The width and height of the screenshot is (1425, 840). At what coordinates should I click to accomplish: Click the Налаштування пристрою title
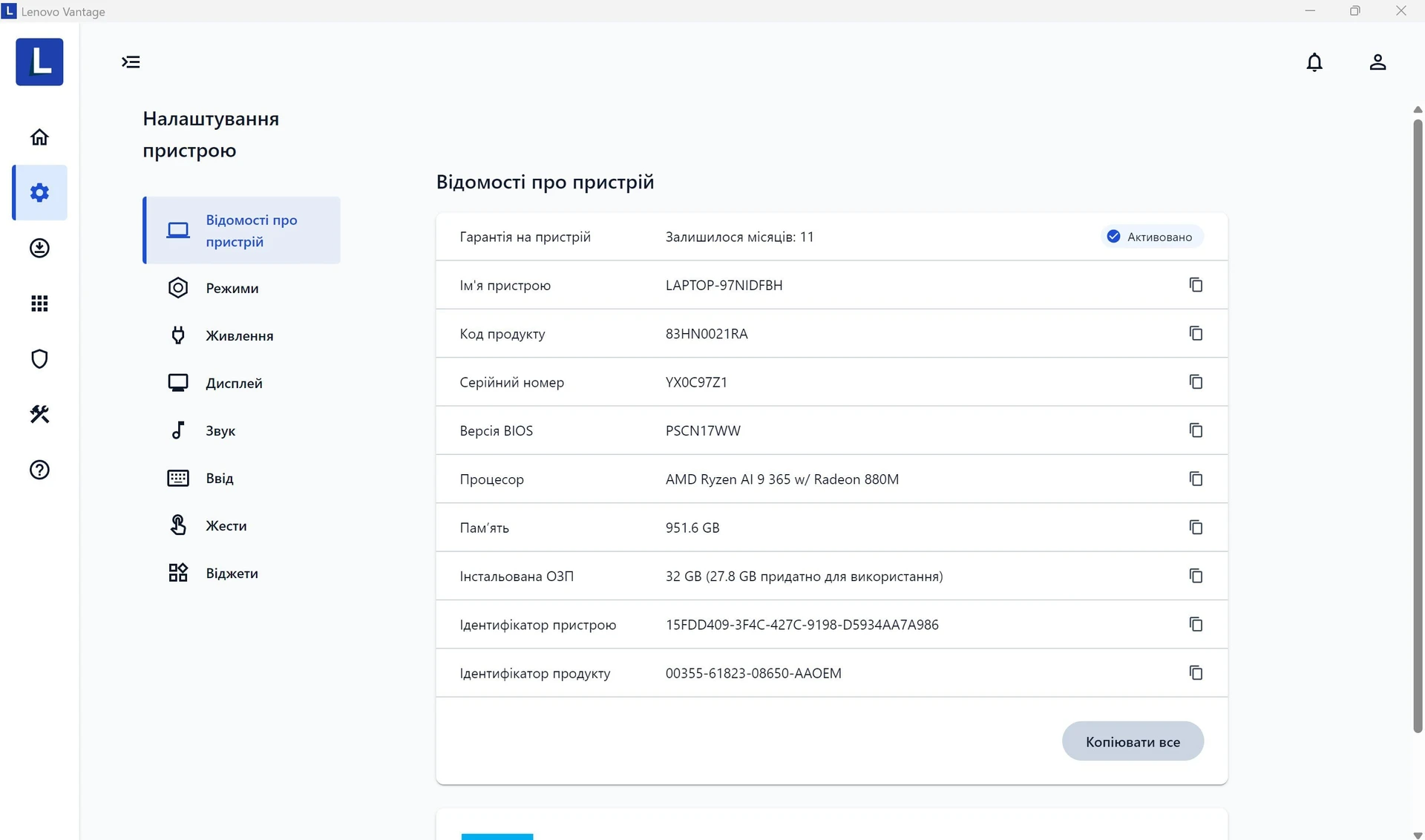[x=211, y=134]
